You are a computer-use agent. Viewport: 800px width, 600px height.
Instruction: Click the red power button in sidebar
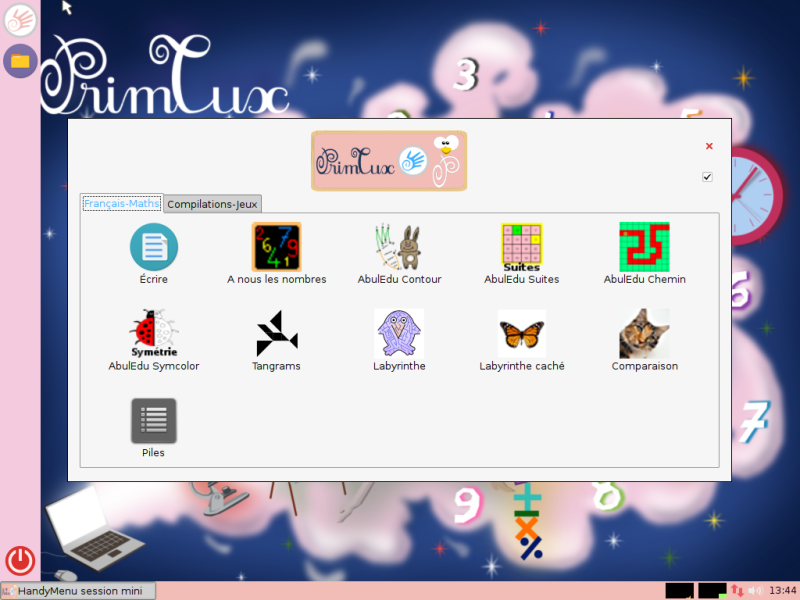coord(20,560)
